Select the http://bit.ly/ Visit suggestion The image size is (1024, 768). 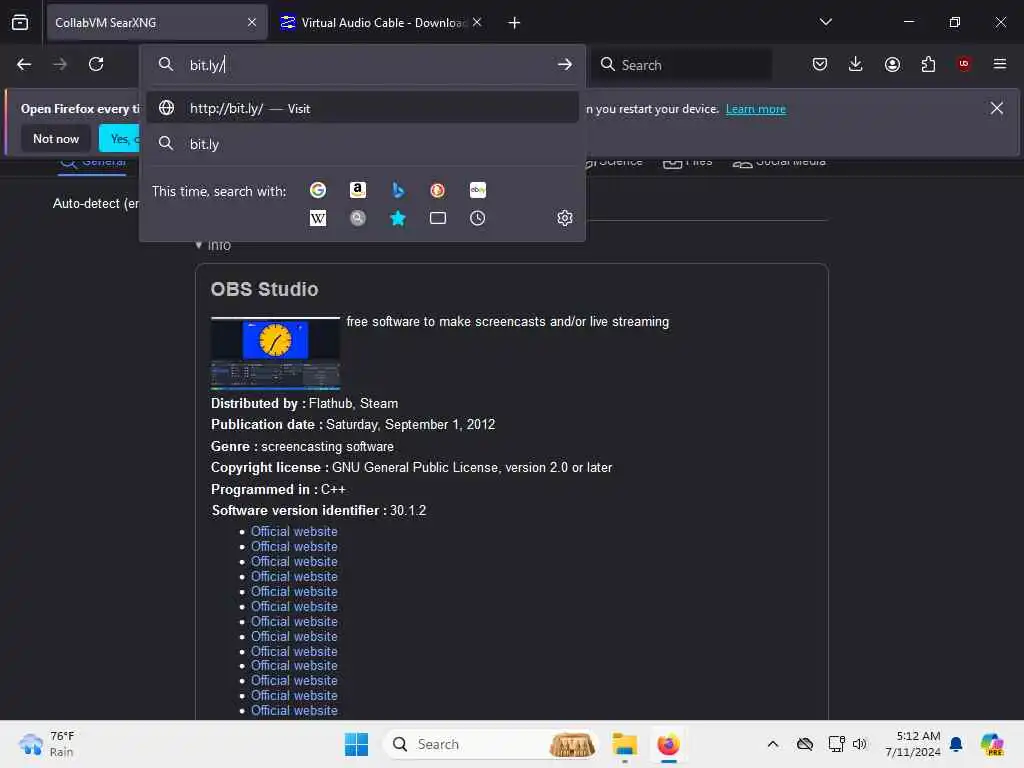tap(362, 108)
